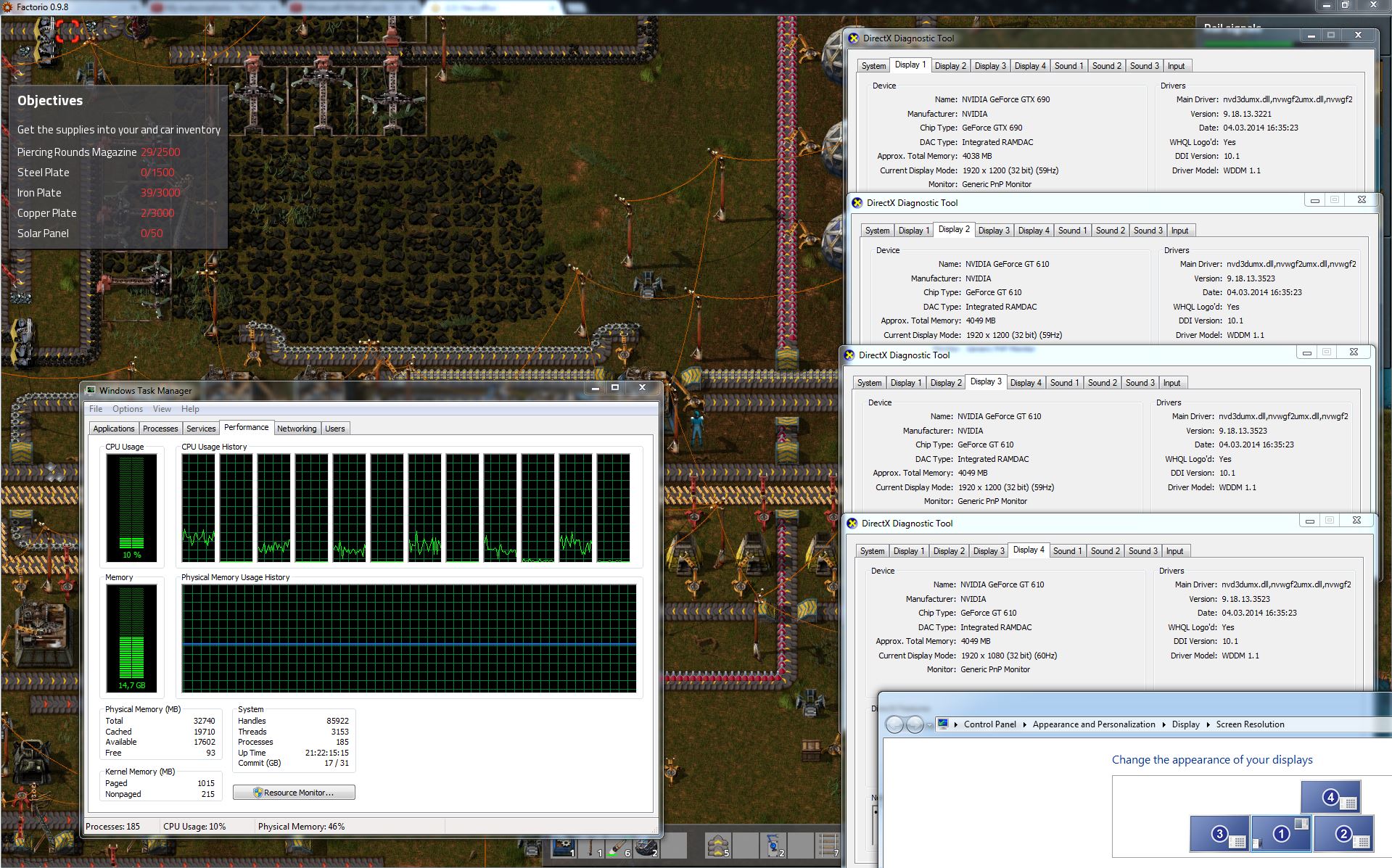Select monitor 2 in display arrangement
This screenshot has height=868, width=1392.
[1343, 834]
